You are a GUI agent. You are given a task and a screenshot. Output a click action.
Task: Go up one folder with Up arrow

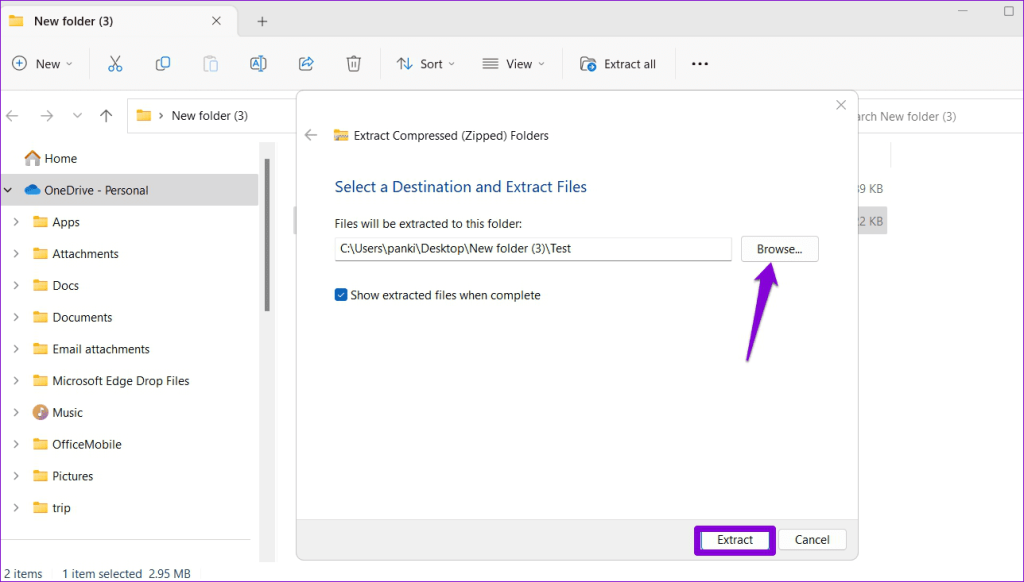(106, 116)
